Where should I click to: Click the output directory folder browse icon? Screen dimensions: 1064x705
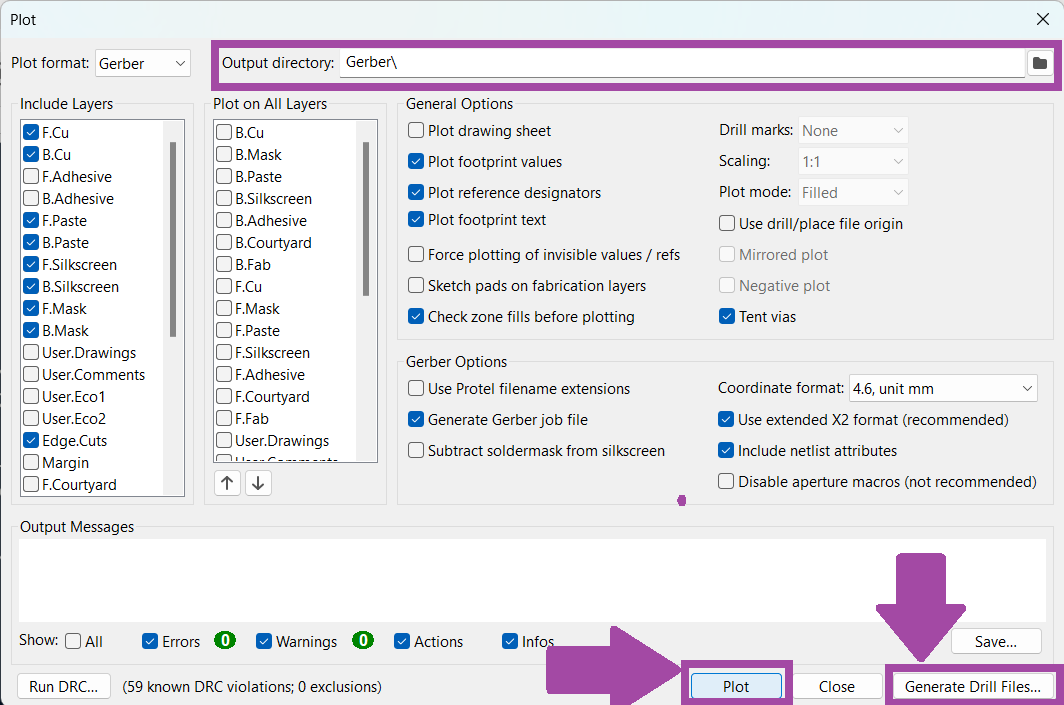click(x=1039, y=63)
